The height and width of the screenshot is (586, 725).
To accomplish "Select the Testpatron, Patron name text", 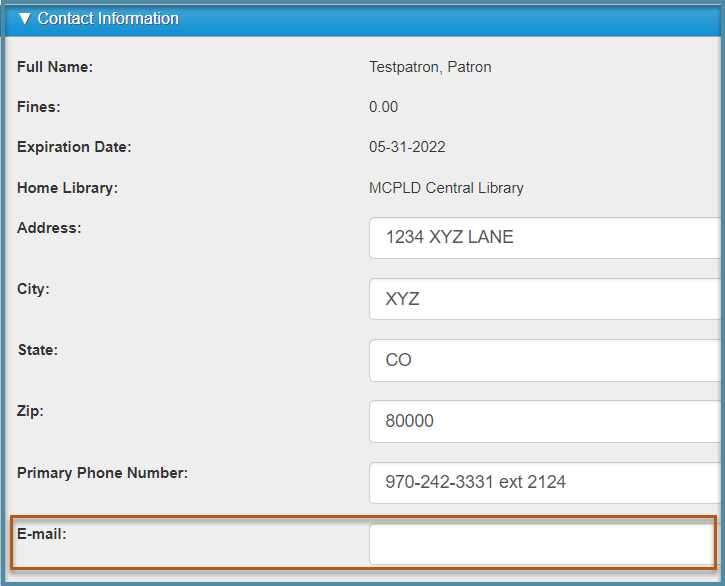I will pyautogui.click(x=430, y=67).
